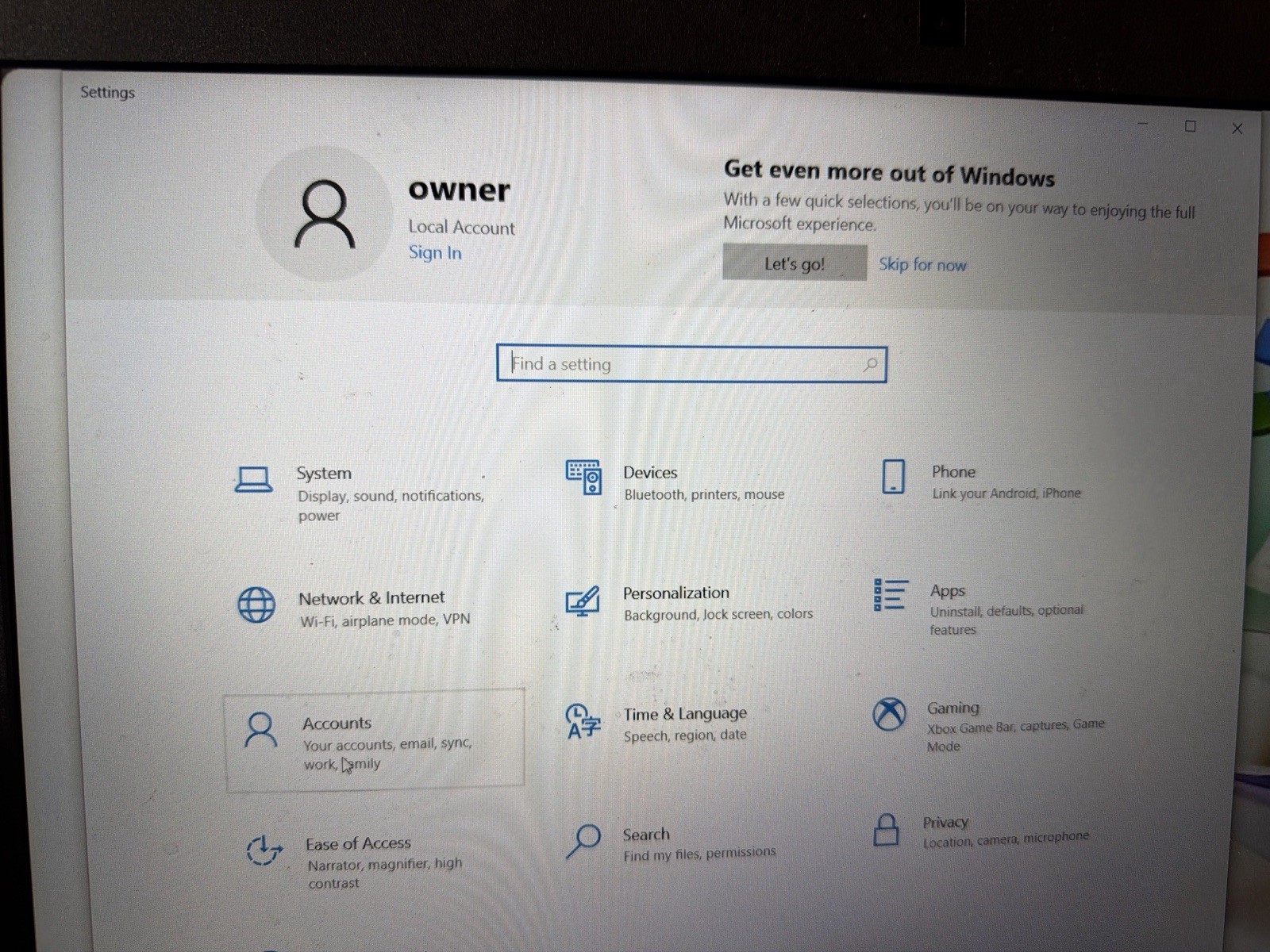Click the Time & Language icon
The image size is (1270, 952).
point(583,721)
